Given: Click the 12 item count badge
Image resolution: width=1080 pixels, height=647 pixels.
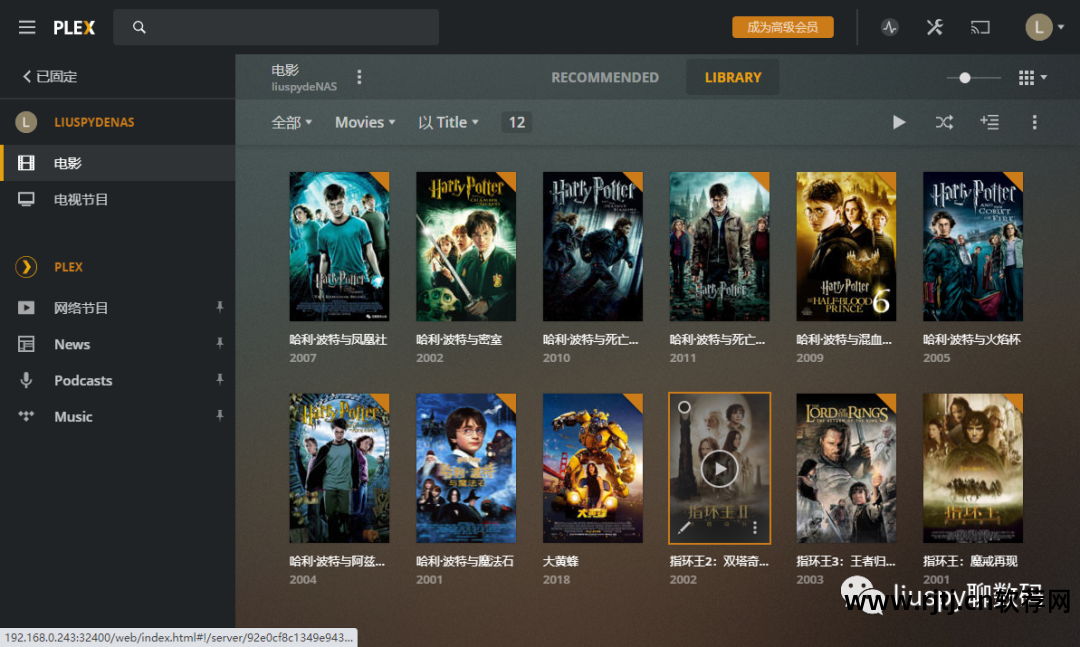Looking at the screenshot, I should [517, 123].
